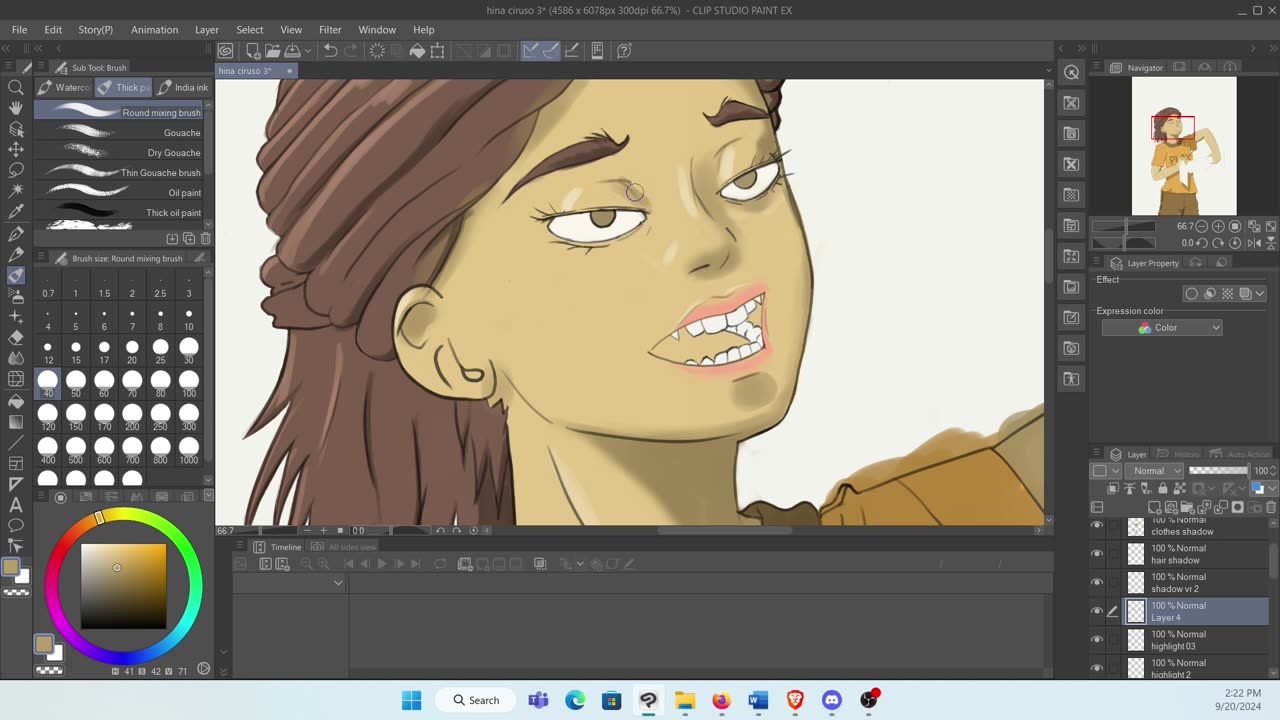1280x720 pixels.
Task: Select the Oil paint brush
Action: [120, 192]
